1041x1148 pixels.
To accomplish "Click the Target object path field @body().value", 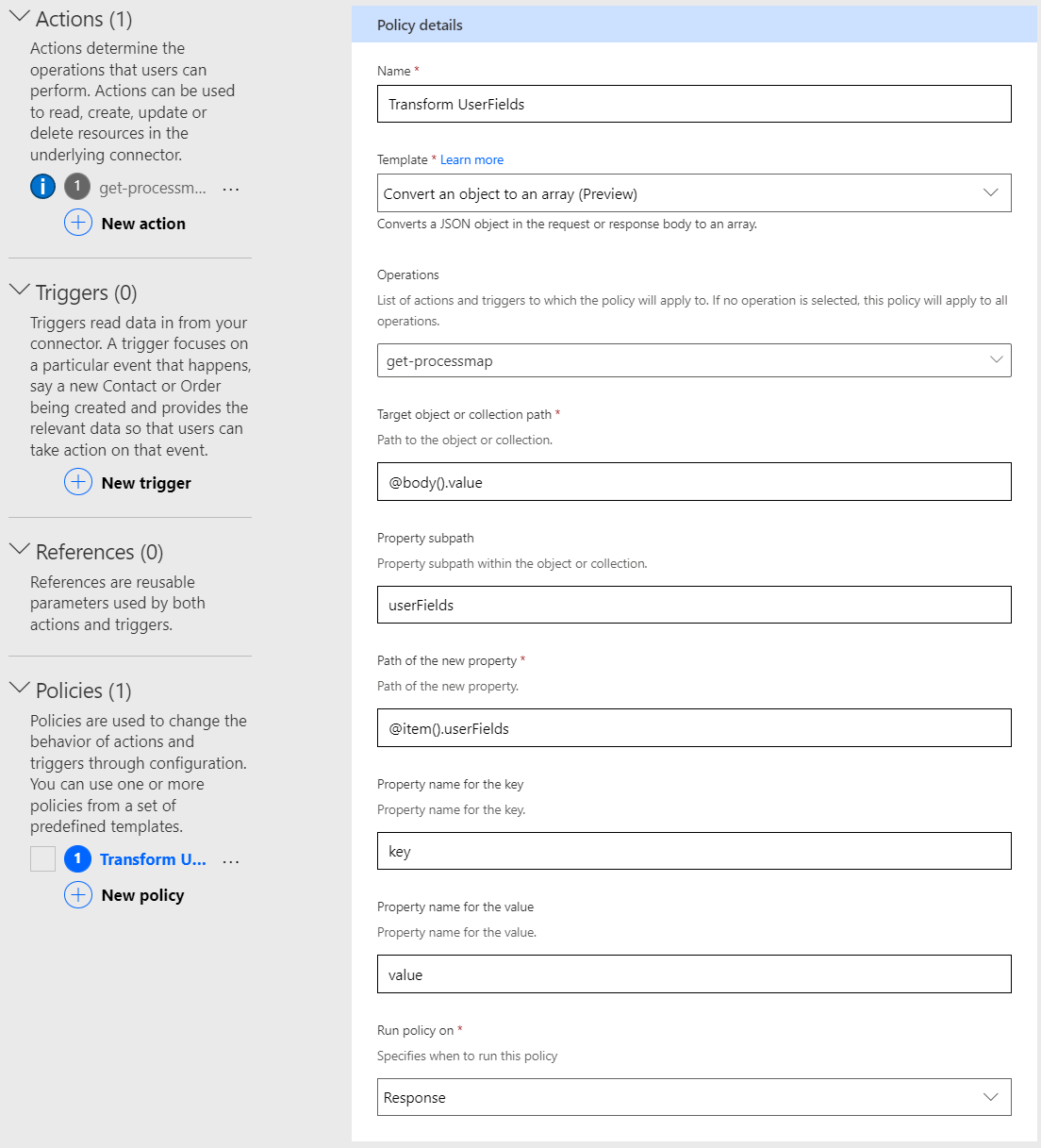I will point(694,482).
